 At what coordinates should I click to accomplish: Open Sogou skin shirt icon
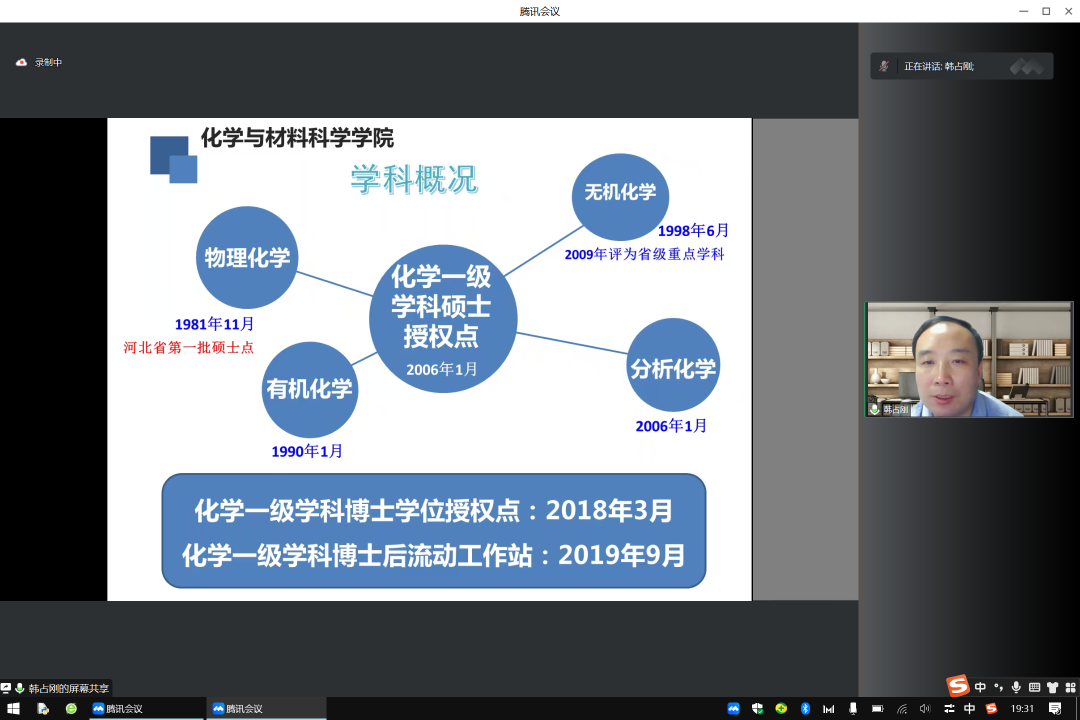click(x=1052, y=687)
